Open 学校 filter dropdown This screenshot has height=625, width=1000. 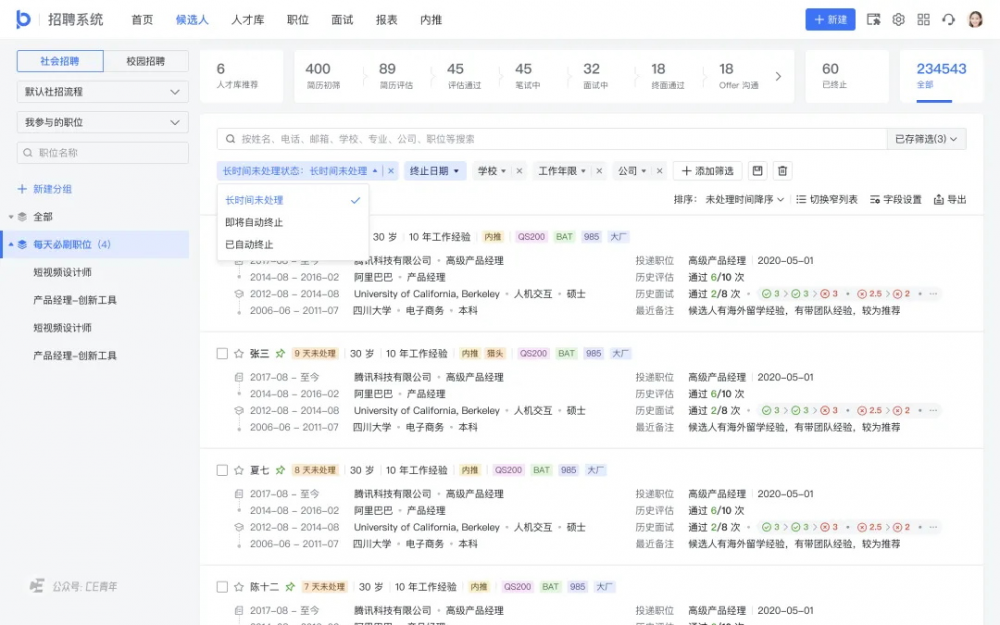pyautogui.click(x=492, y=171)
